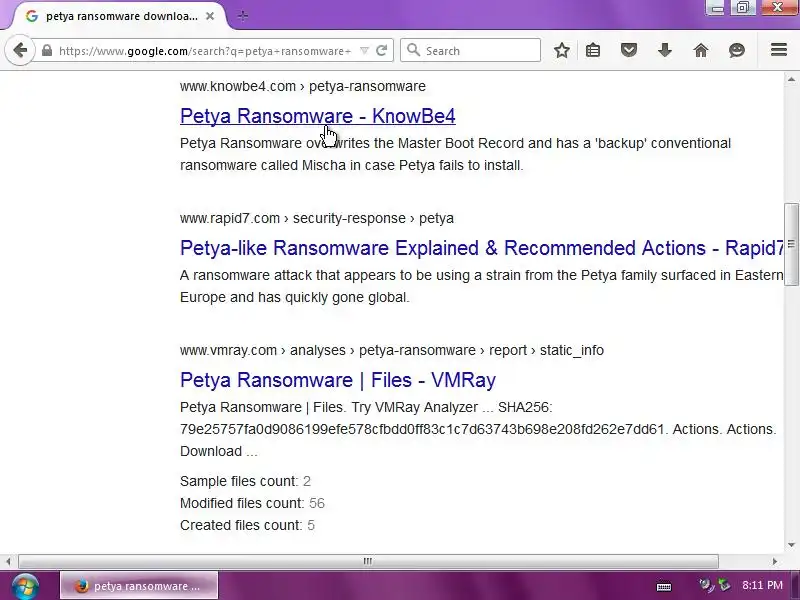The width and height of the screenshot is (800, 600).
Task: Open the Firefox hamburger menu
Action: click(779, 49)
